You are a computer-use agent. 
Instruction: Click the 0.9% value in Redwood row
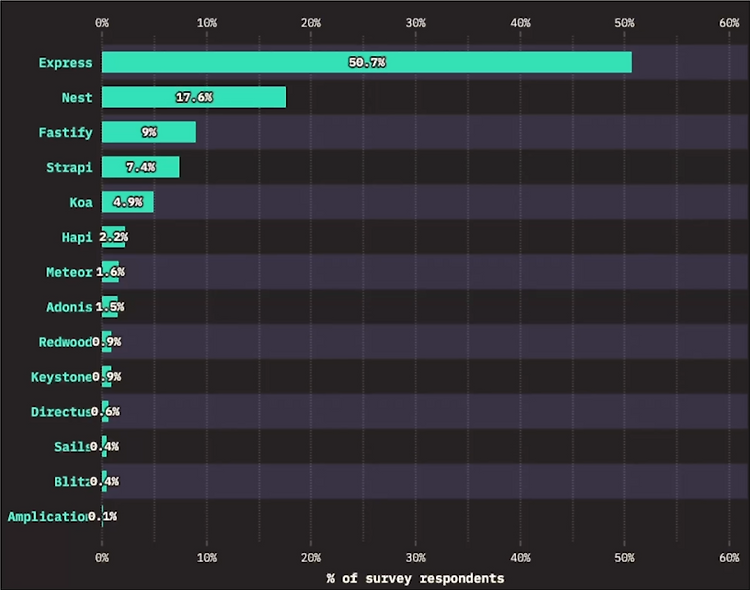pyautogui.click(x=107, y=342)
